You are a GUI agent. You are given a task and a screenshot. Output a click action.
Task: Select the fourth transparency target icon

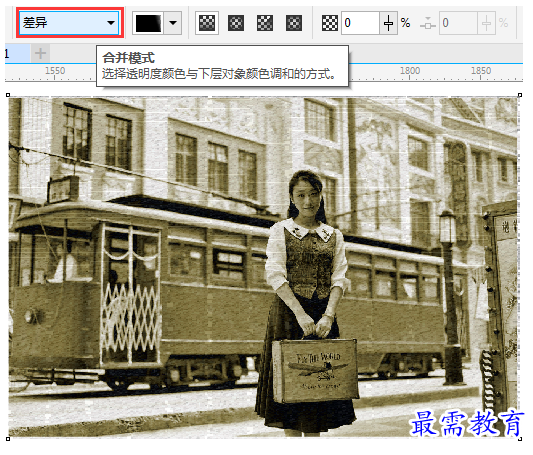point(294,23)
